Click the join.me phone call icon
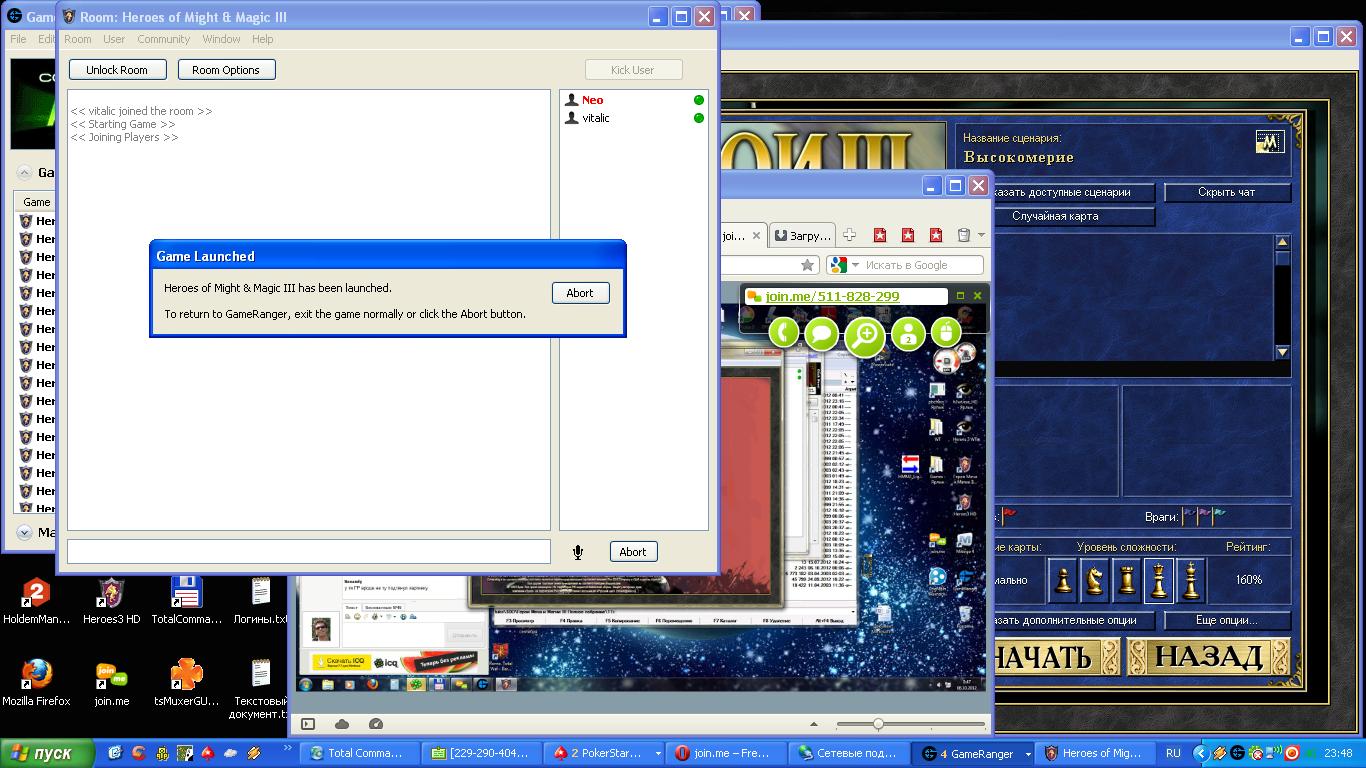 click(x=784, y=333)
